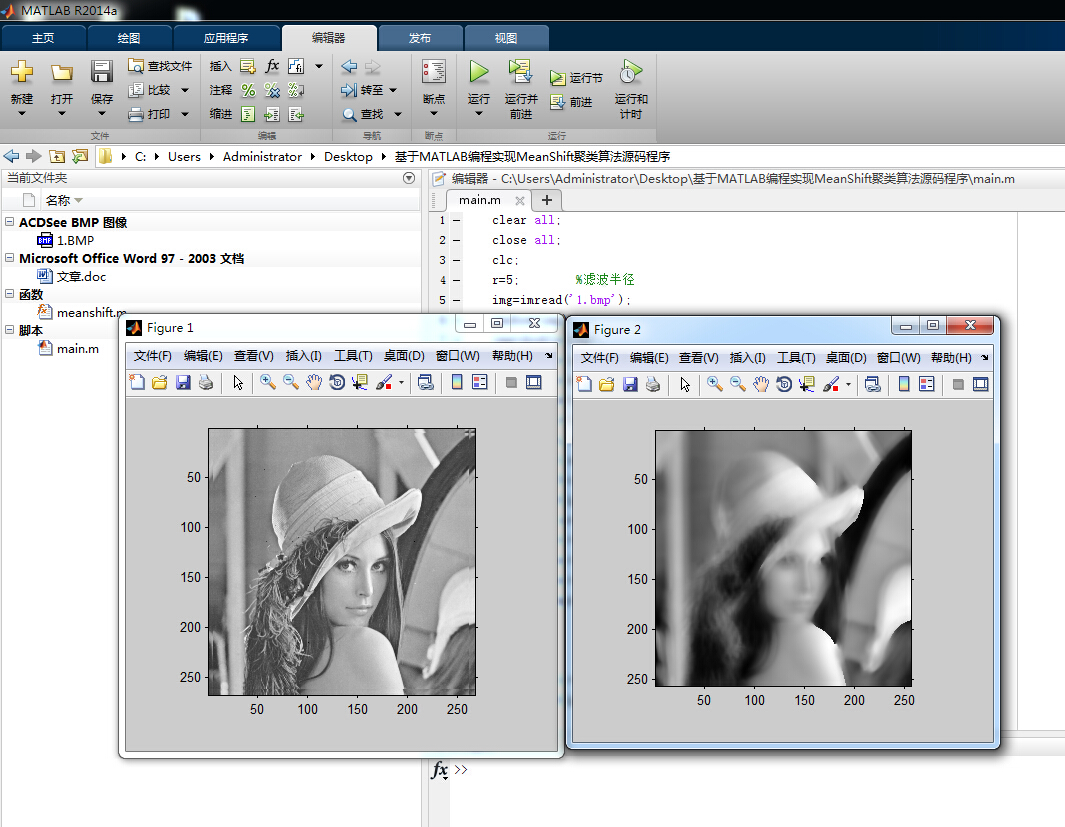Click the Back arrow in address bar
The image size is (1065, 827).
12,156
